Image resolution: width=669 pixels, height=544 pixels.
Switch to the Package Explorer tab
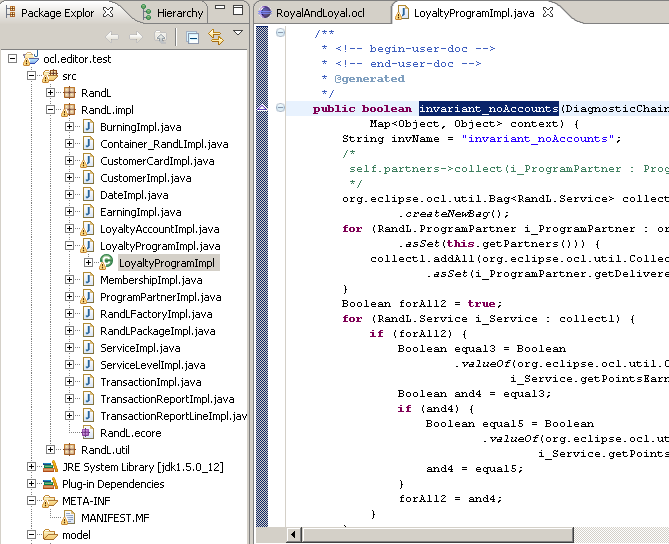[57, 13]
